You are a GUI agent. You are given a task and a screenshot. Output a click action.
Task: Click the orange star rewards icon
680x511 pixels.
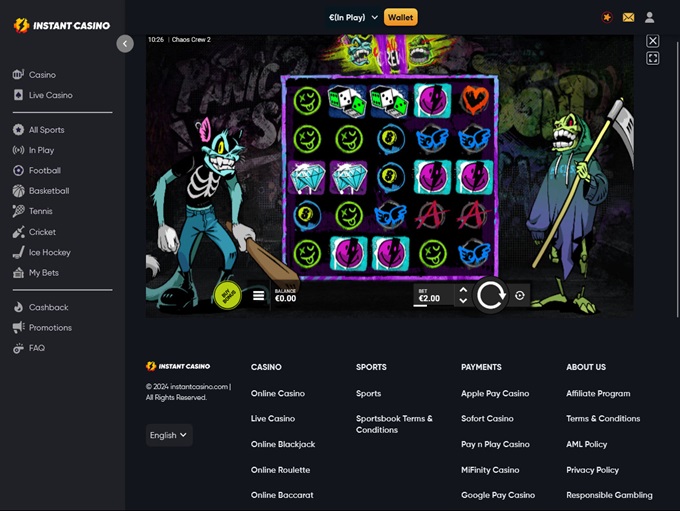tap(607, 17)
